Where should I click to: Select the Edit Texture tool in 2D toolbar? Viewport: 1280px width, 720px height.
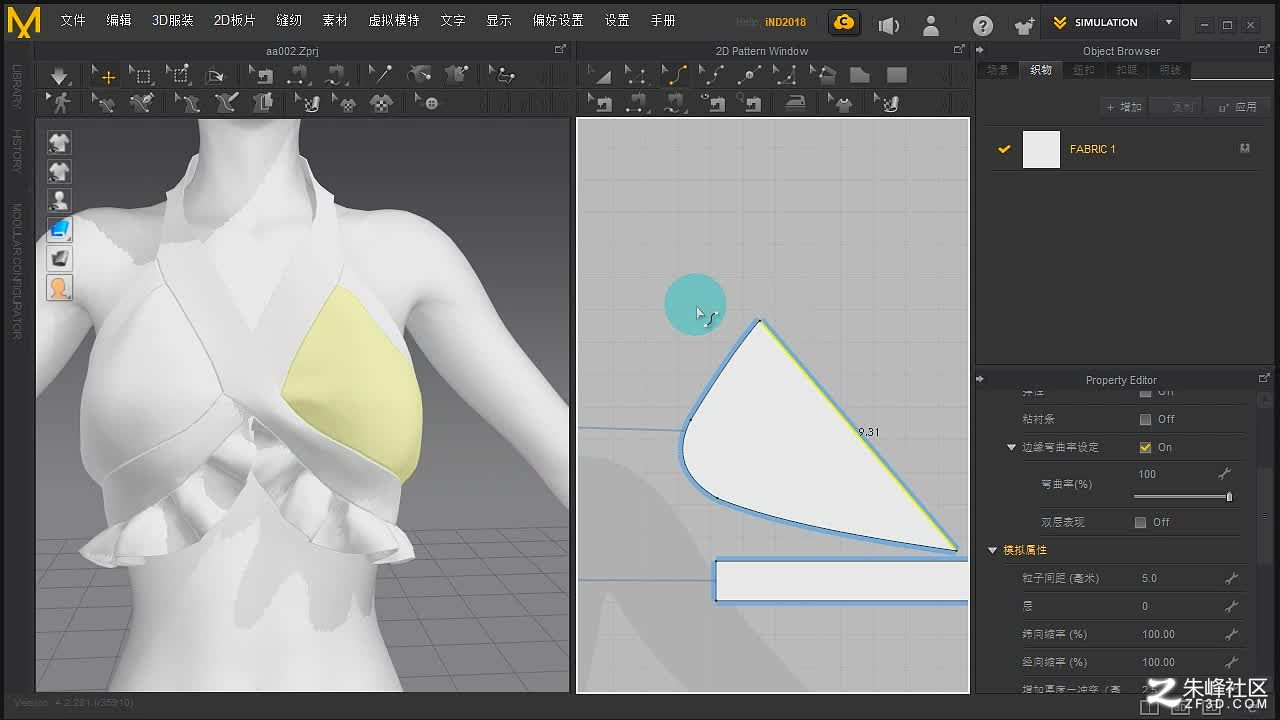pos(886,102)
